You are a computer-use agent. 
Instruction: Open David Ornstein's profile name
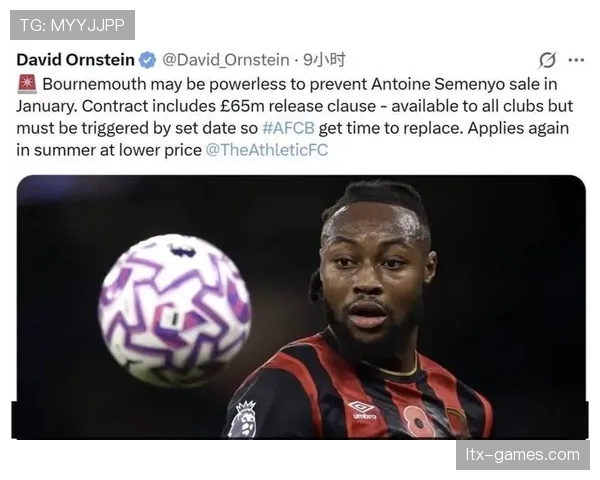click(x=75, y=60)
